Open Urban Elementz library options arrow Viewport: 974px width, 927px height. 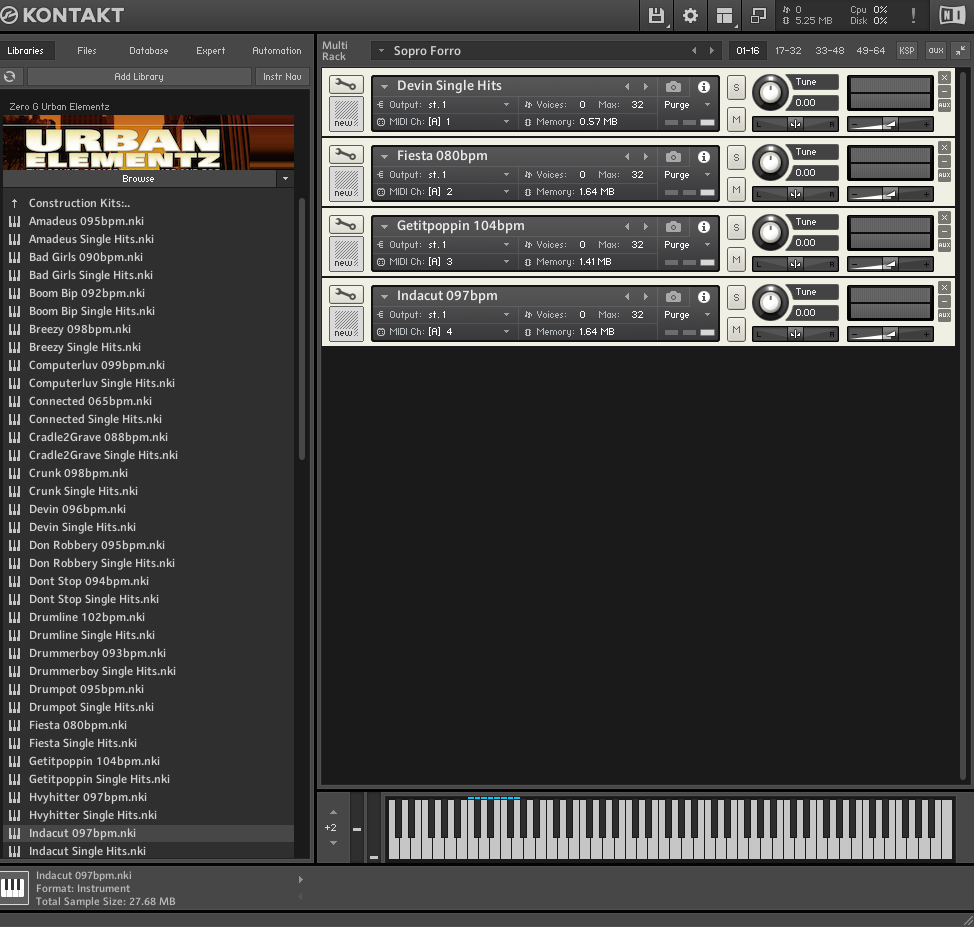(x=285, y=179)
